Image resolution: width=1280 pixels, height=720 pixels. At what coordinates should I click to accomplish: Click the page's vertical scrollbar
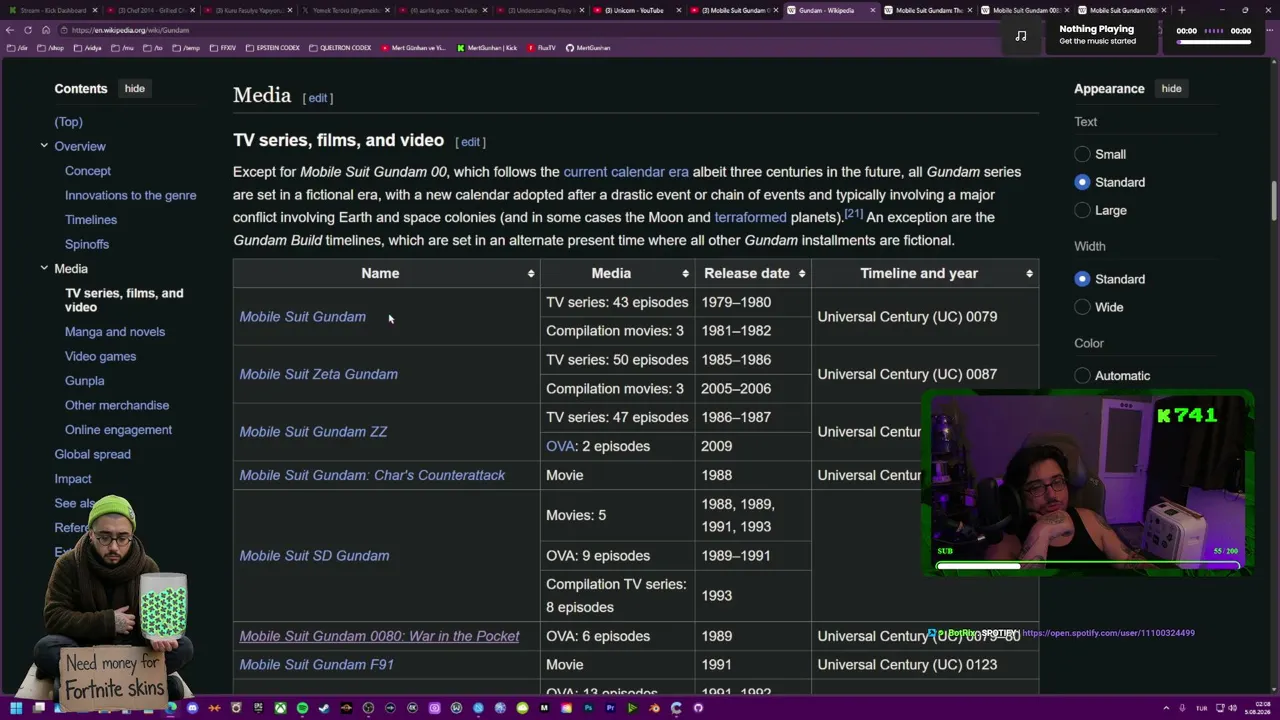[x=1274, y=200]
